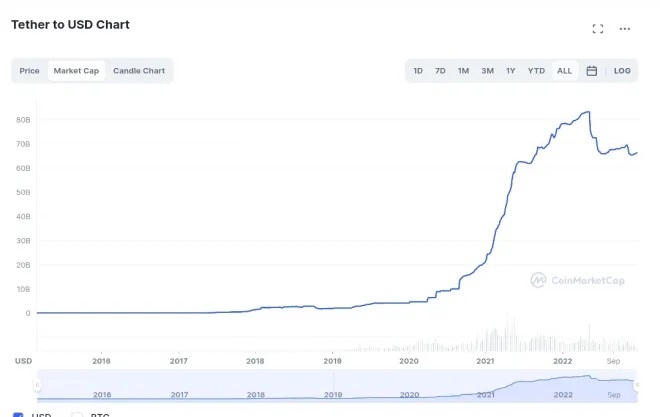Image resolution: width=660 pixels, height=417 pixels.
Task: Select the ALL time range
Action: 564,71
